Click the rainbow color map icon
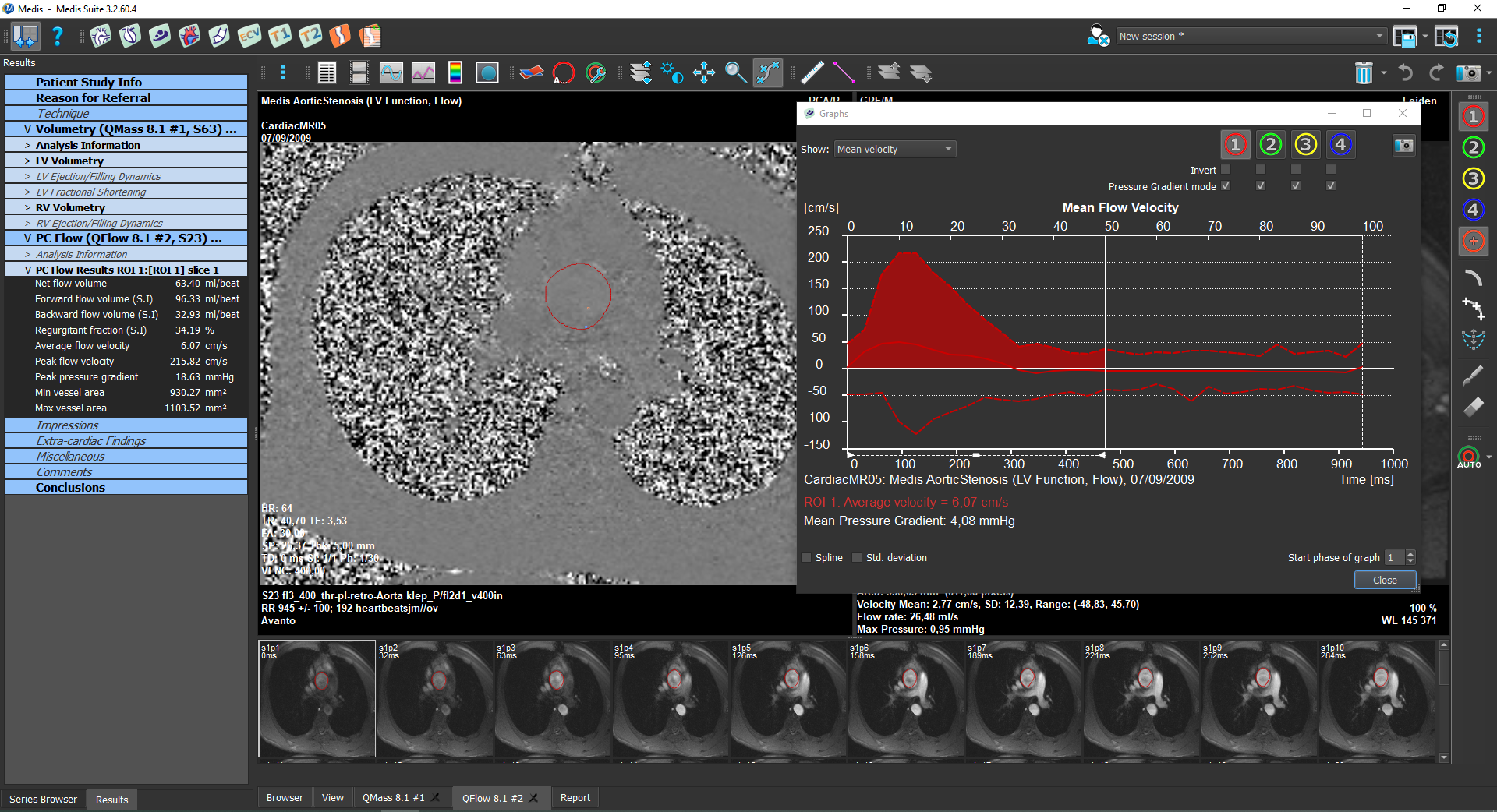 point(455,73)
